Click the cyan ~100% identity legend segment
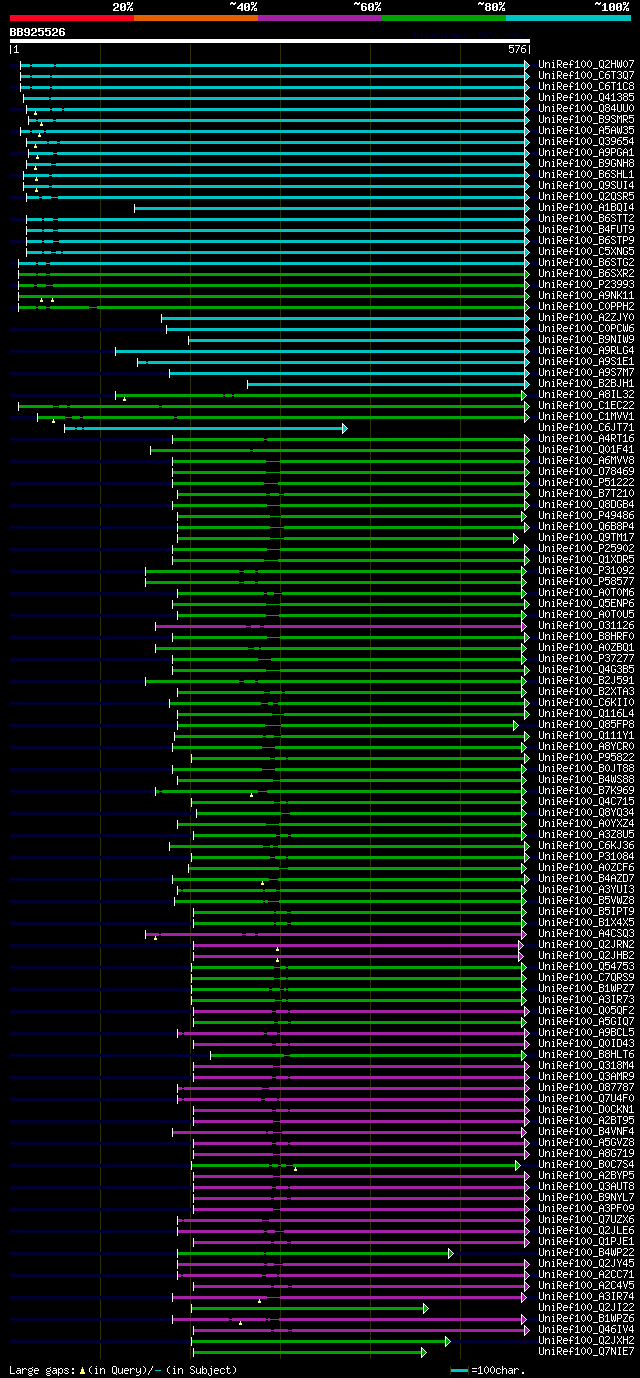Screen dimensions: 640x1378 [568, 18]
